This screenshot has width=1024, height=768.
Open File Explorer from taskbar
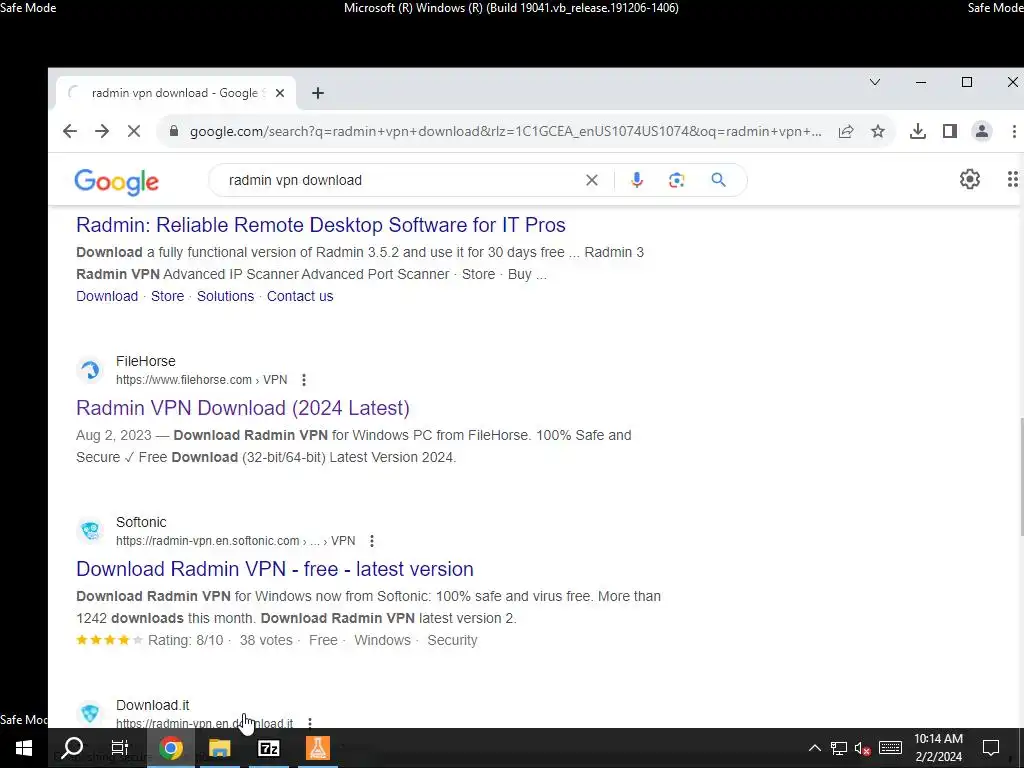[x=220, y=748]
